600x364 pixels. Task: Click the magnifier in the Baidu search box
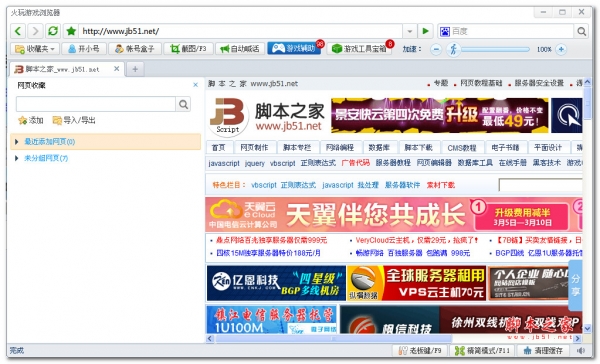(581, 31)
